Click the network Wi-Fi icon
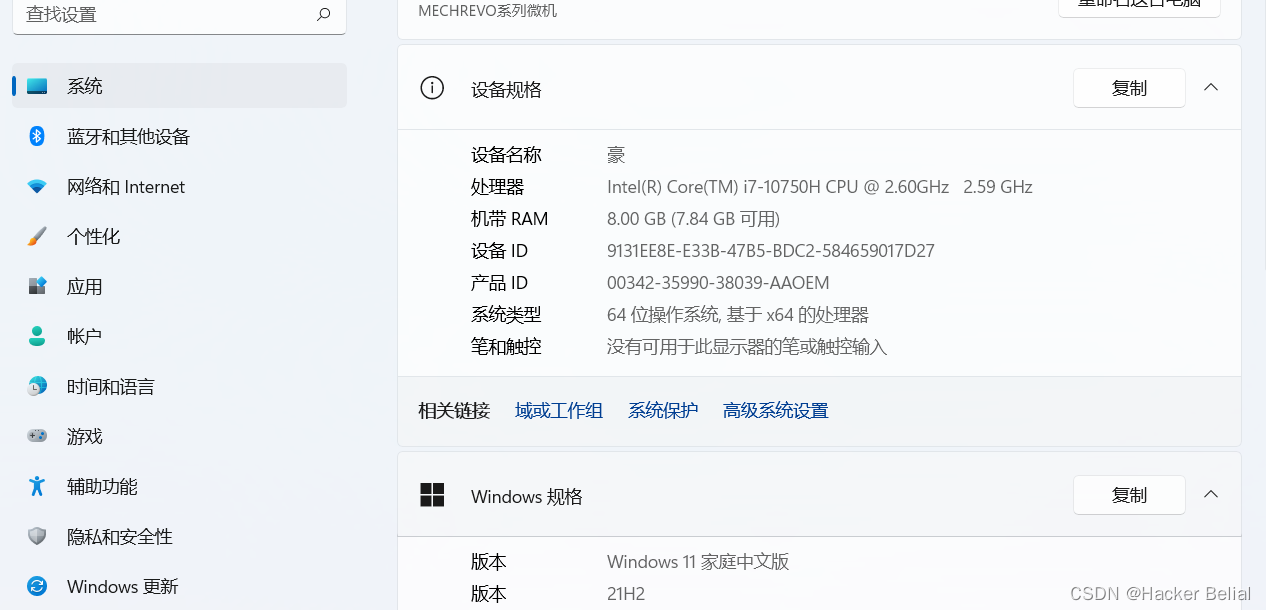The height and width of the screenshot is (610, 1266). pyautogui.click(x=37, y=187)
